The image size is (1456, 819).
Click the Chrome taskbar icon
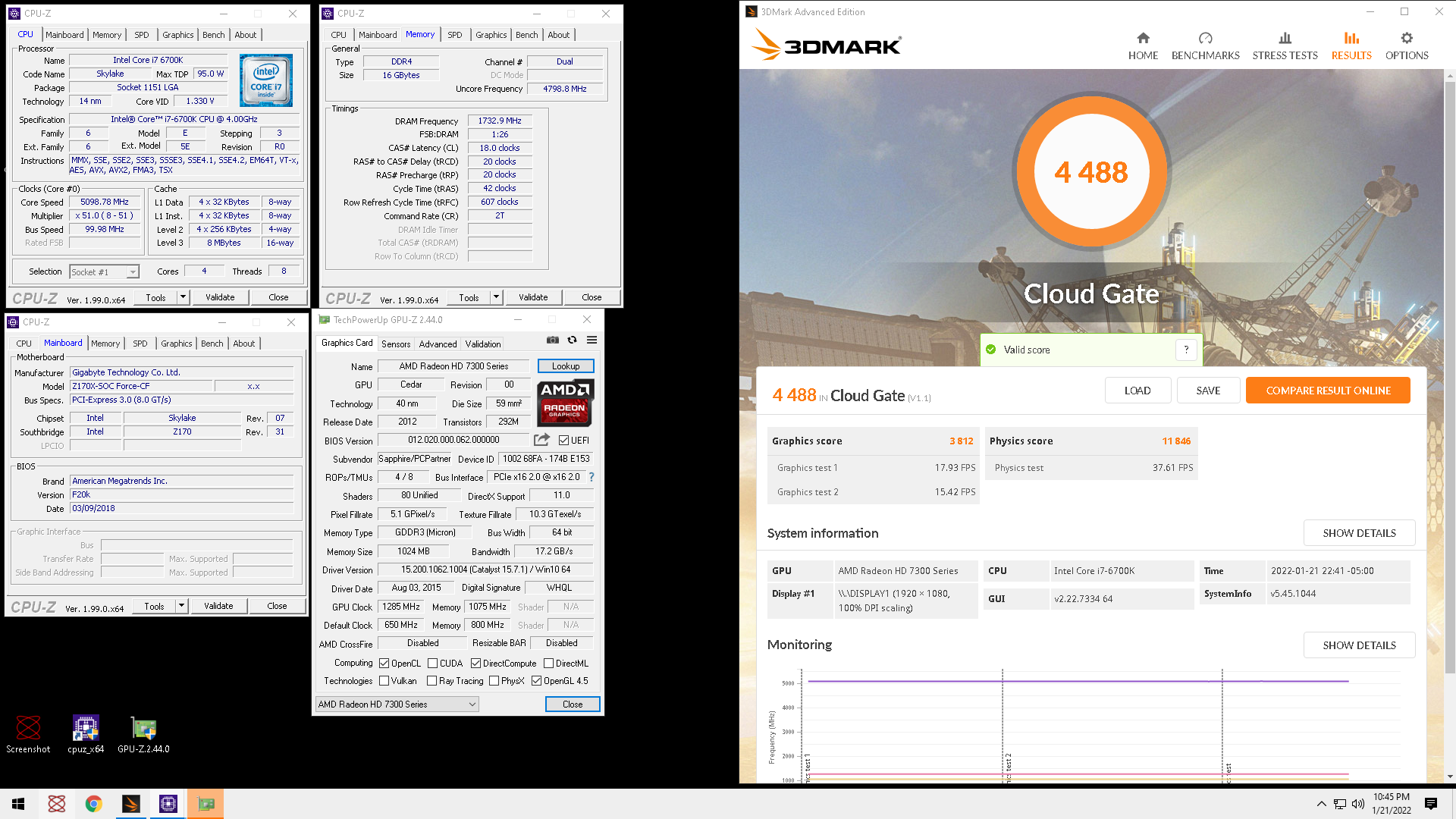coord(93,804)
